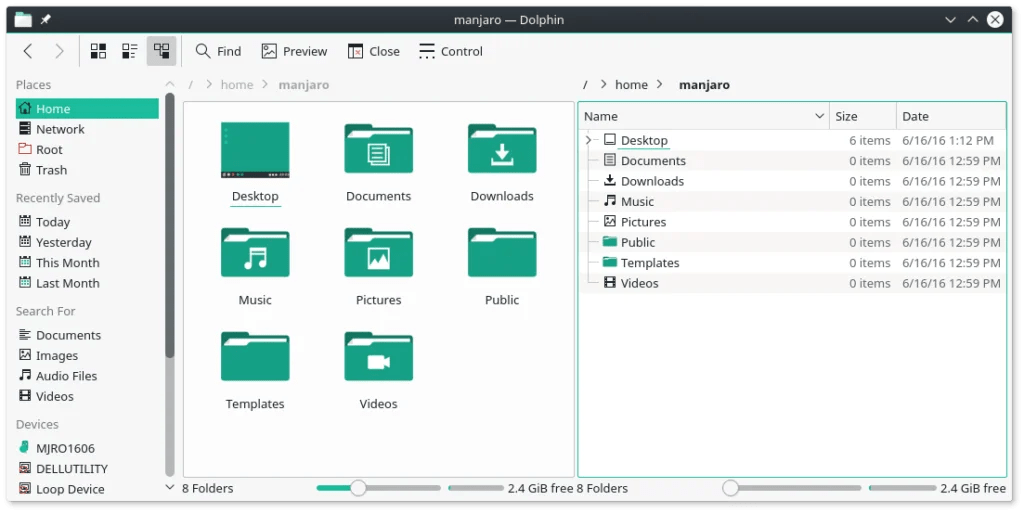This screenshot has width=1024, height=513.
Task: Select Music row in details list
Action: tap(792, 202)
